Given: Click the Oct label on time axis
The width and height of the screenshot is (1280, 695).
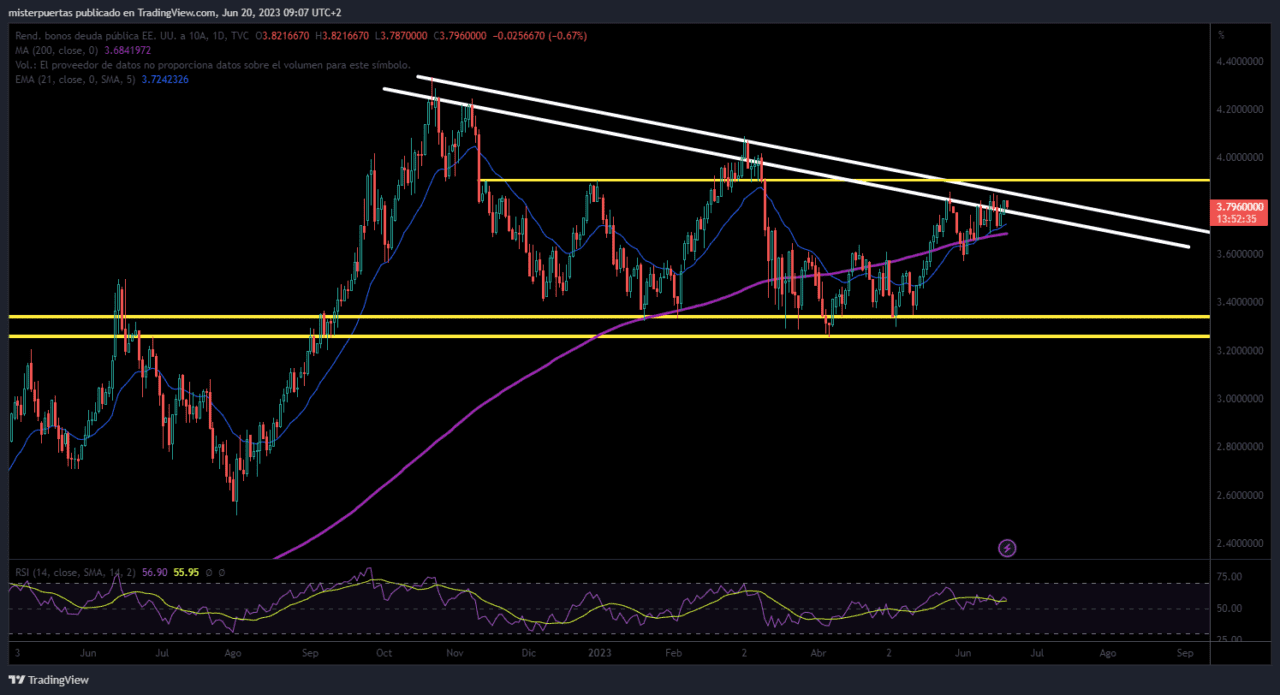Looking at the screenshot, I should 384,653.
